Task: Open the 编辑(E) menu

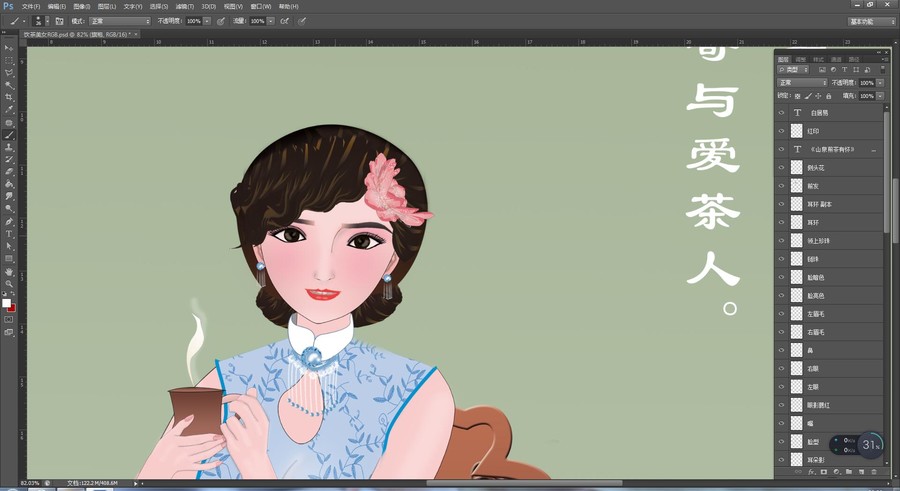Action: [x=57, y=6]
